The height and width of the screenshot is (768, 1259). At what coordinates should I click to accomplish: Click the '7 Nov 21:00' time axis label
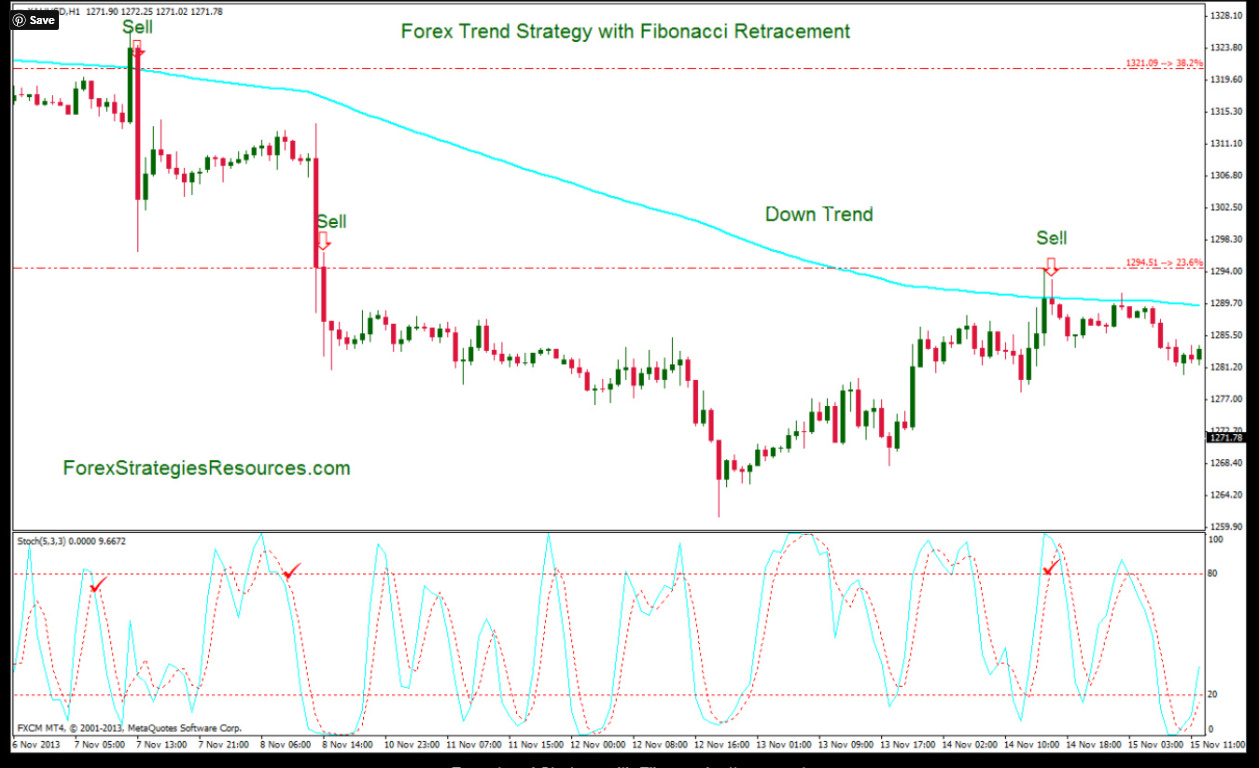223,745
